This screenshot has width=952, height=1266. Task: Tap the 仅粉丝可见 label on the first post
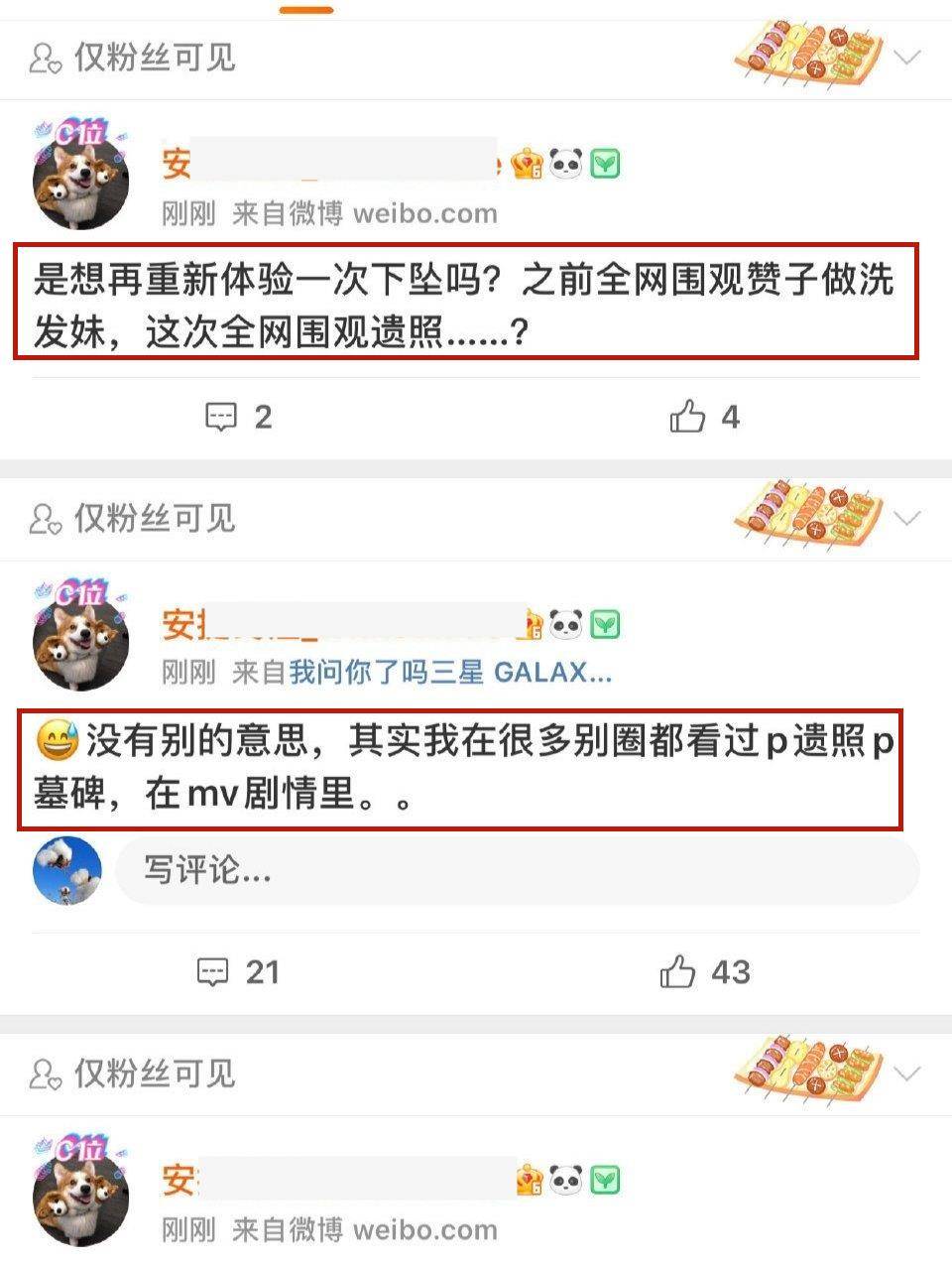coord(132,58)
